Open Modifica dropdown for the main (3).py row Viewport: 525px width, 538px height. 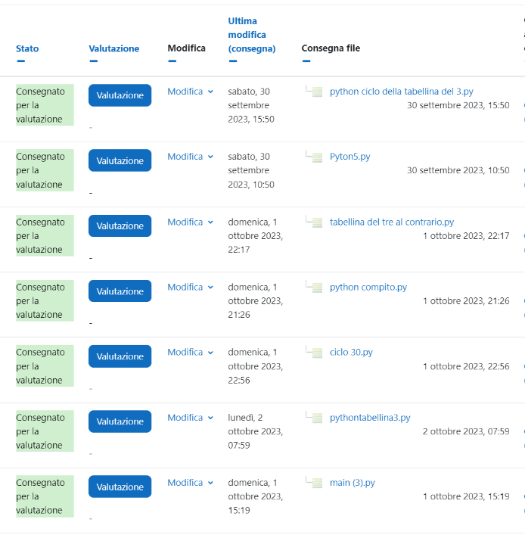pyautogui.click(x=190, y=483)
